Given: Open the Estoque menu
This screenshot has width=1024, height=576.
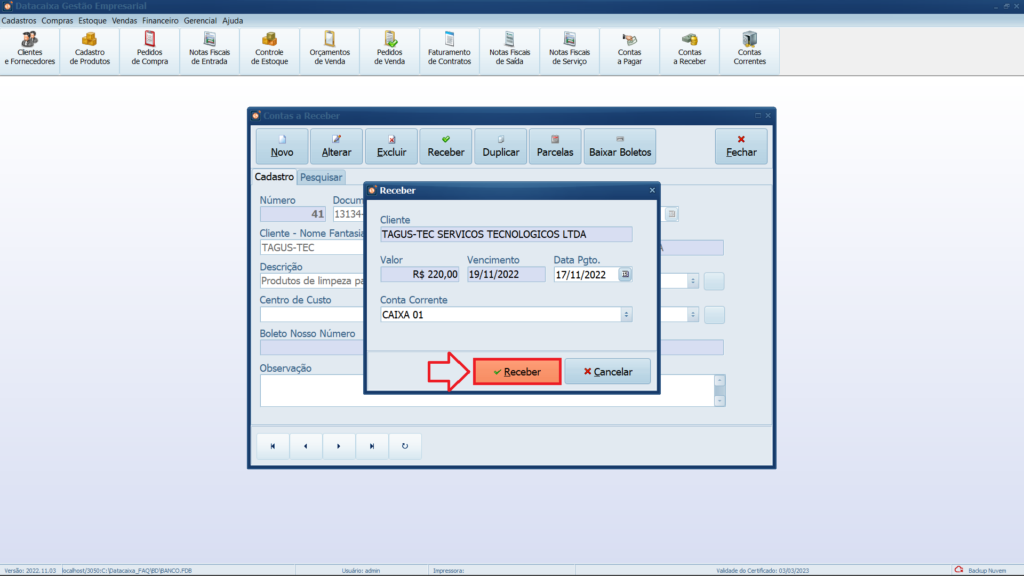Looking at the screenshot, I should tap(93, 20).
